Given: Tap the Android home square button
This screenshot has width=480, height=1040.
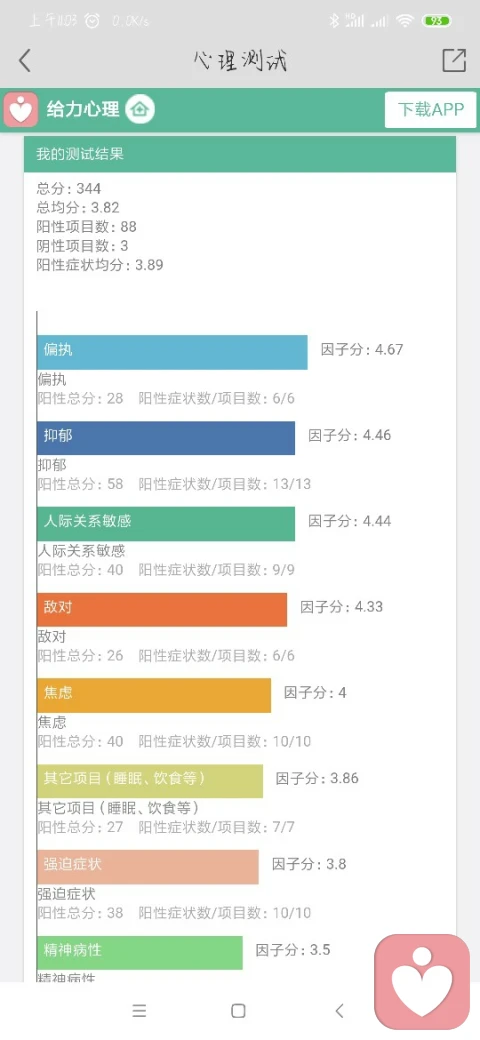Looking at the screenshot, I should click(238, 1010).
